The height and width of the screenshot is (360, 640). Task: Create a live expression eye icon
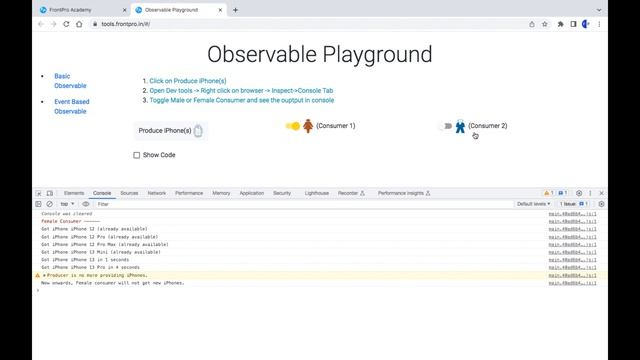(x=86, y=204)
